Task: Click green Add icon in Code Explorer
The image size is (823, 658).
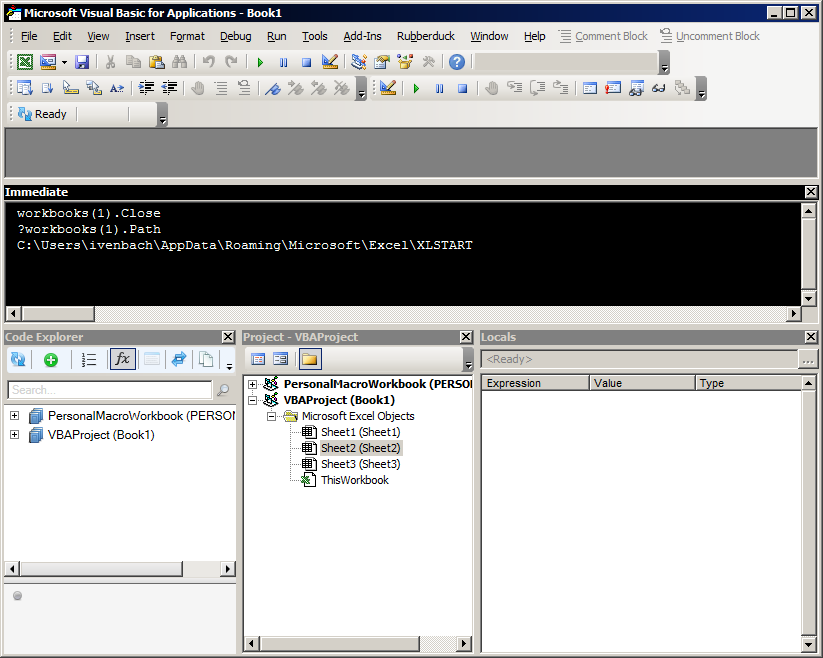Action: click(x=51, y=360)
